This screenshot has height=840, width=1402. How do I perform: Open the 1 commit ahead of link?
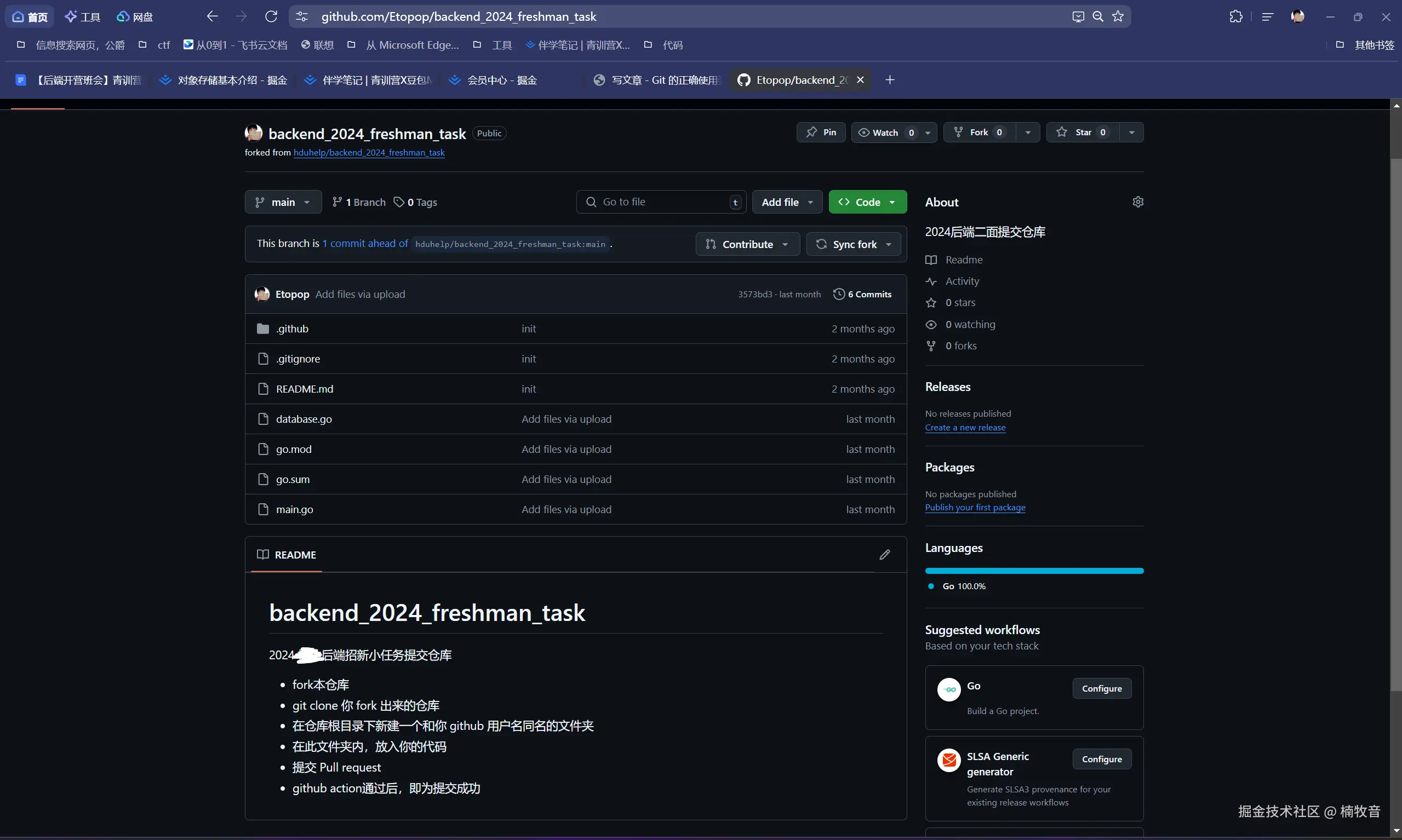pyautogui.click(x=365, y=243)
